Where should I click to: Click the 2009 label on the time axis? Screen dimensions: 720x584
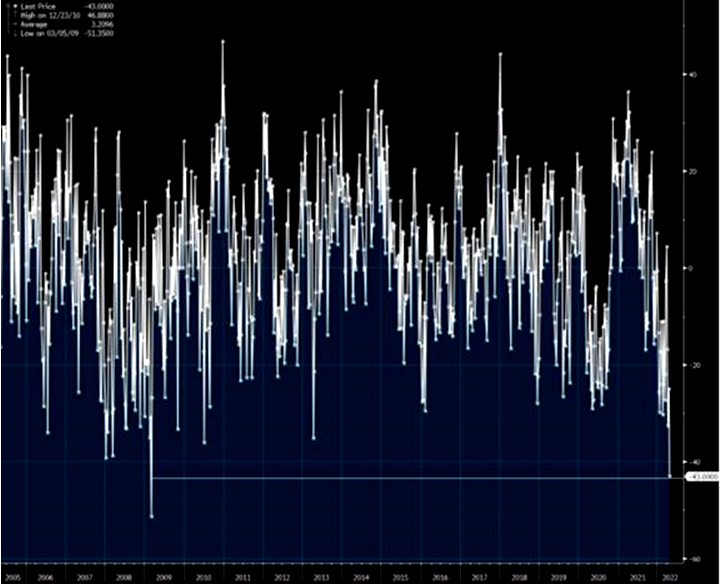(x=164, y=578)
